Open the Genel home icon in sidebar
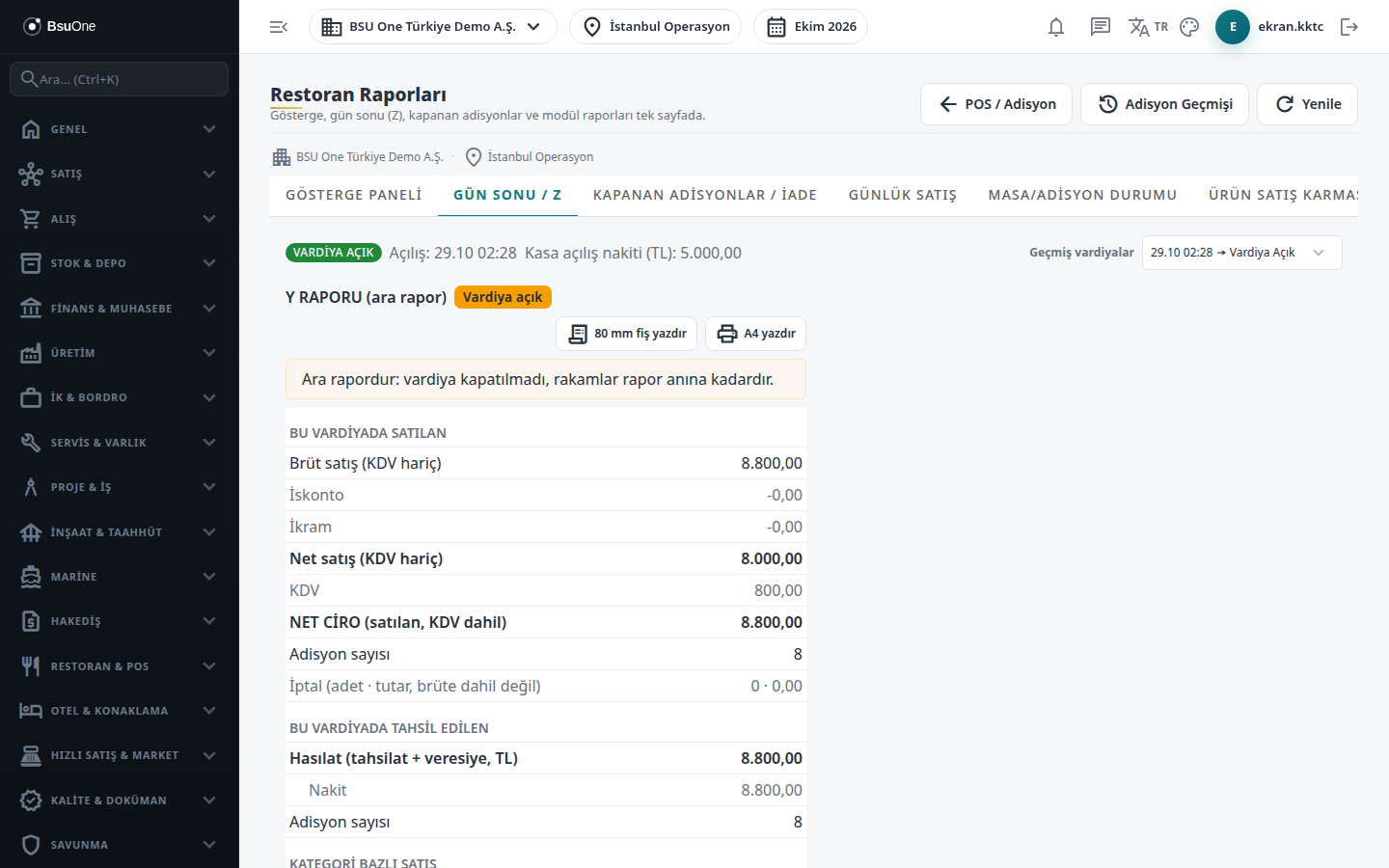Viewport: 1389px width, 868px height. (x=31, y=129)
